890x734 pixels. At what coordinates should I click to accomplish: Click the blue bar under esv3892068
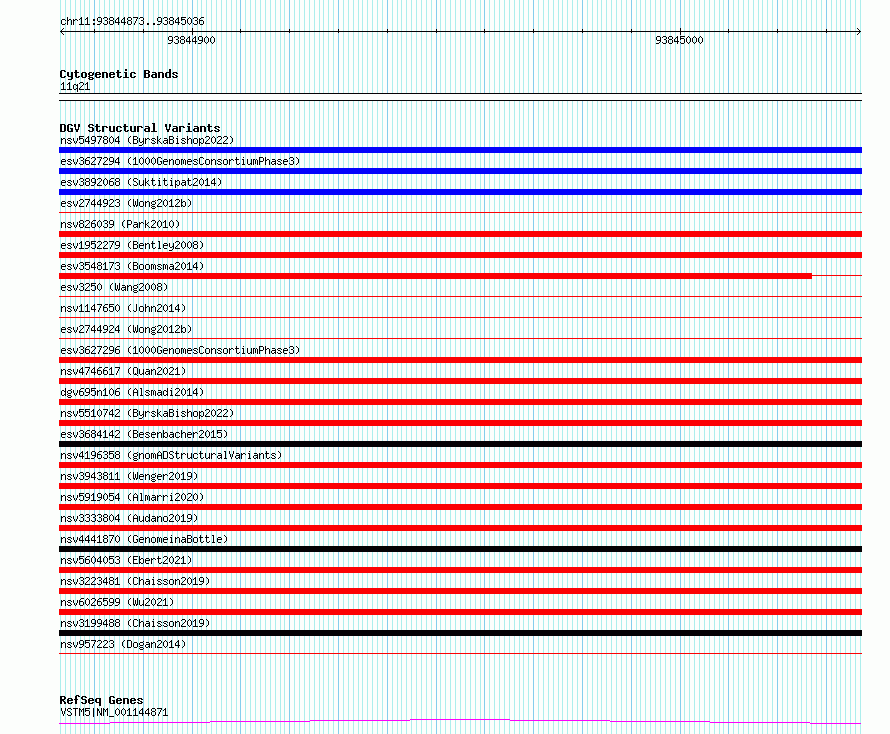[460, 192]
